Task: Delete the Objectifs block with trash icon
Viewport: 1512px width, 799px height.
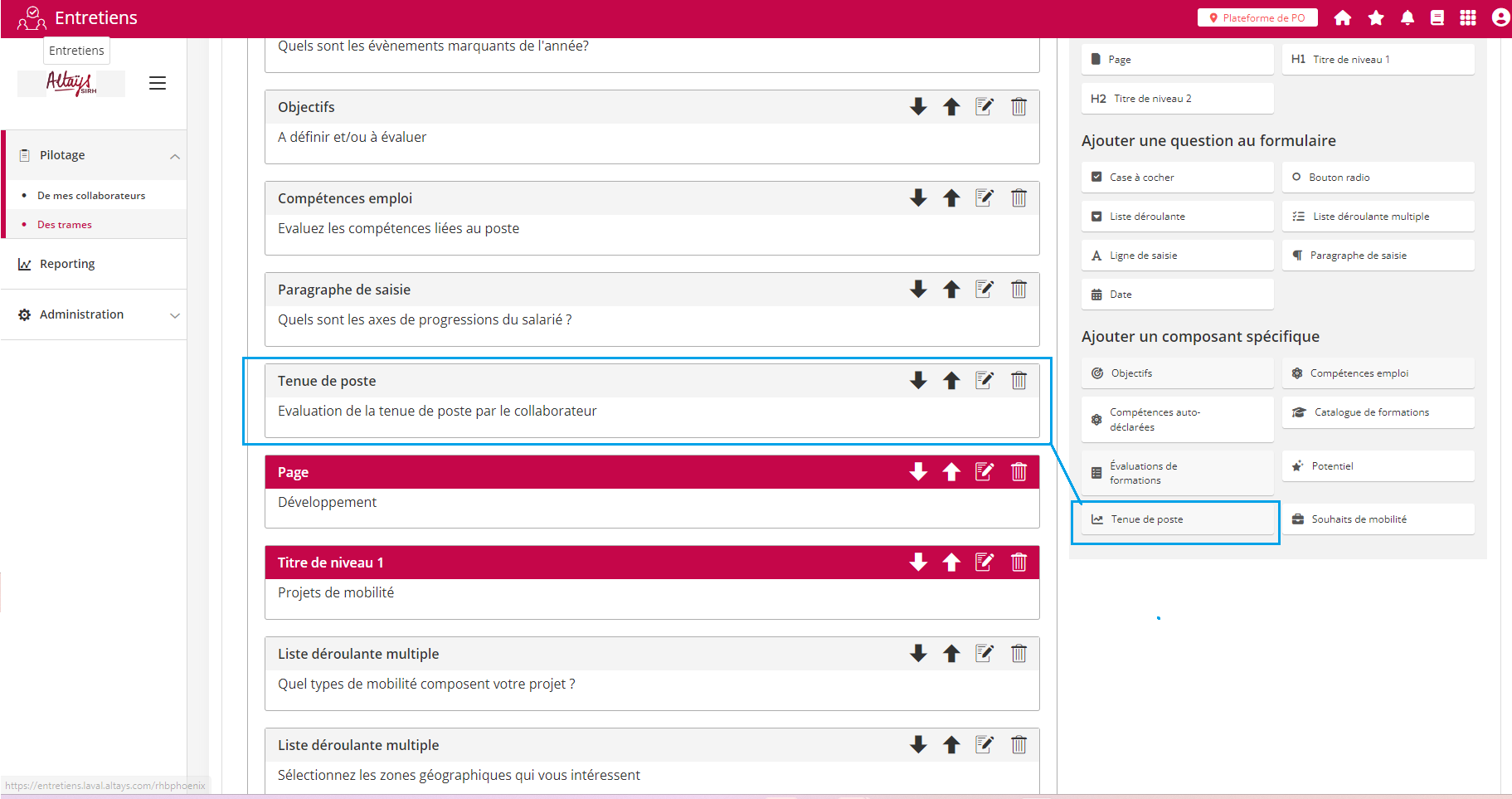Action: click(1019, 107)
